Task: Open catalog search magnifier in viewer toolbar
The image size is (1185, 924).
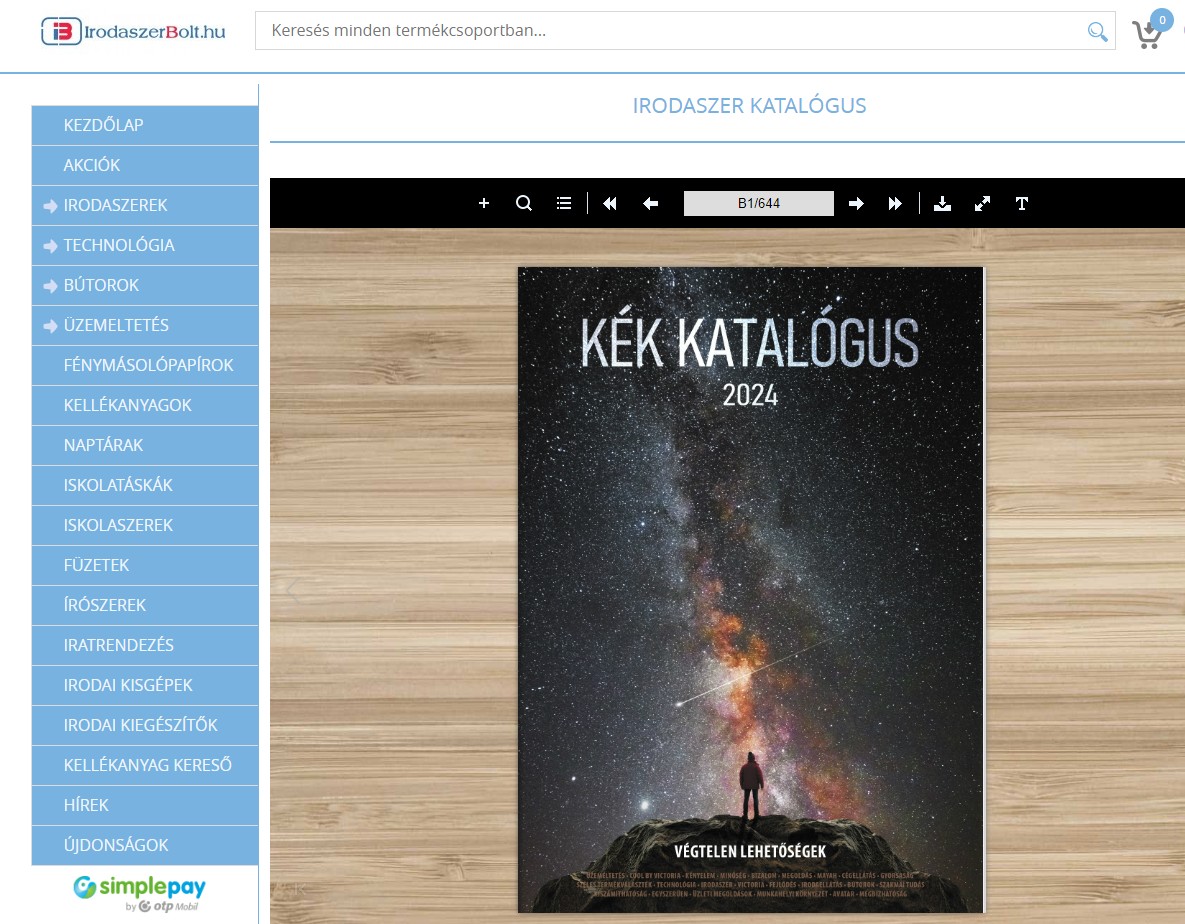Action: [x=524, y=203]
